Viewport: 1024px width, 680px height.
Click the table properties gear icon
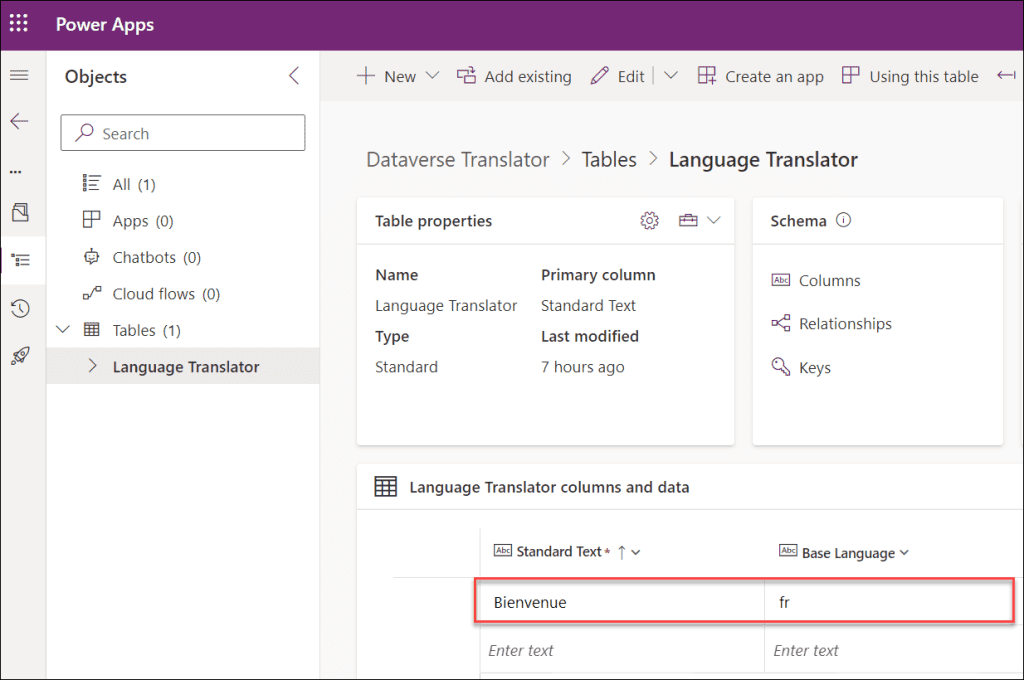(x=649, y=221)
